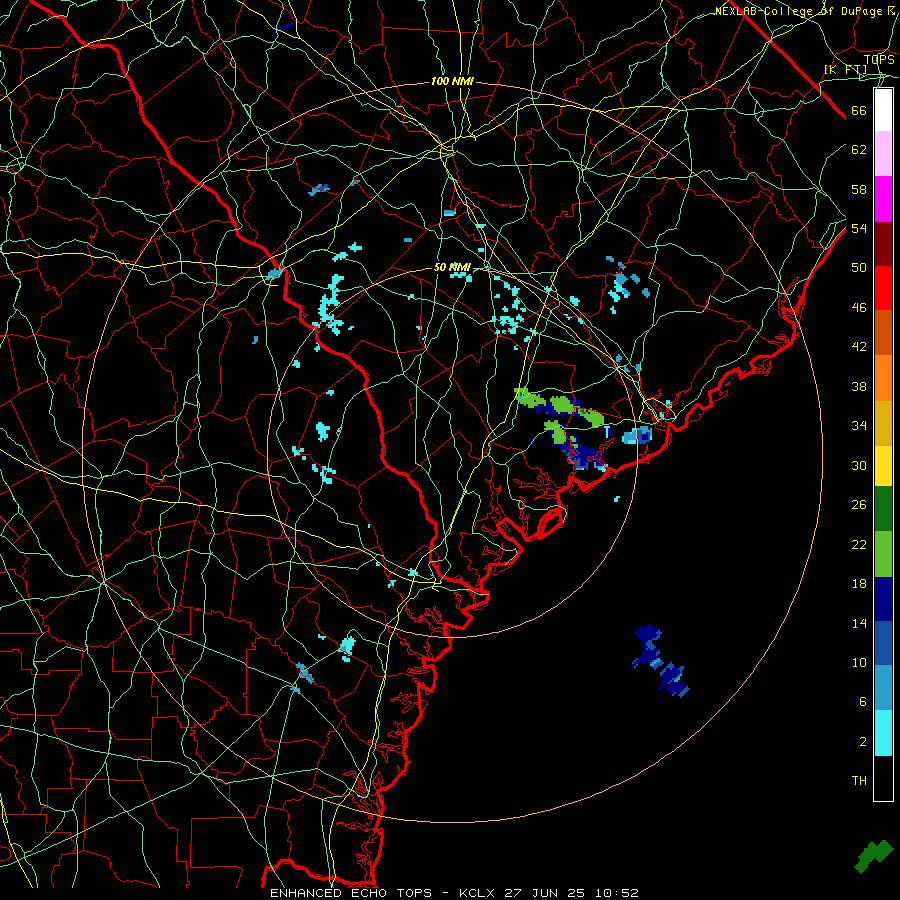900x900 pixels.
Task: Click the cyan legend swatch
Action: 883,733
